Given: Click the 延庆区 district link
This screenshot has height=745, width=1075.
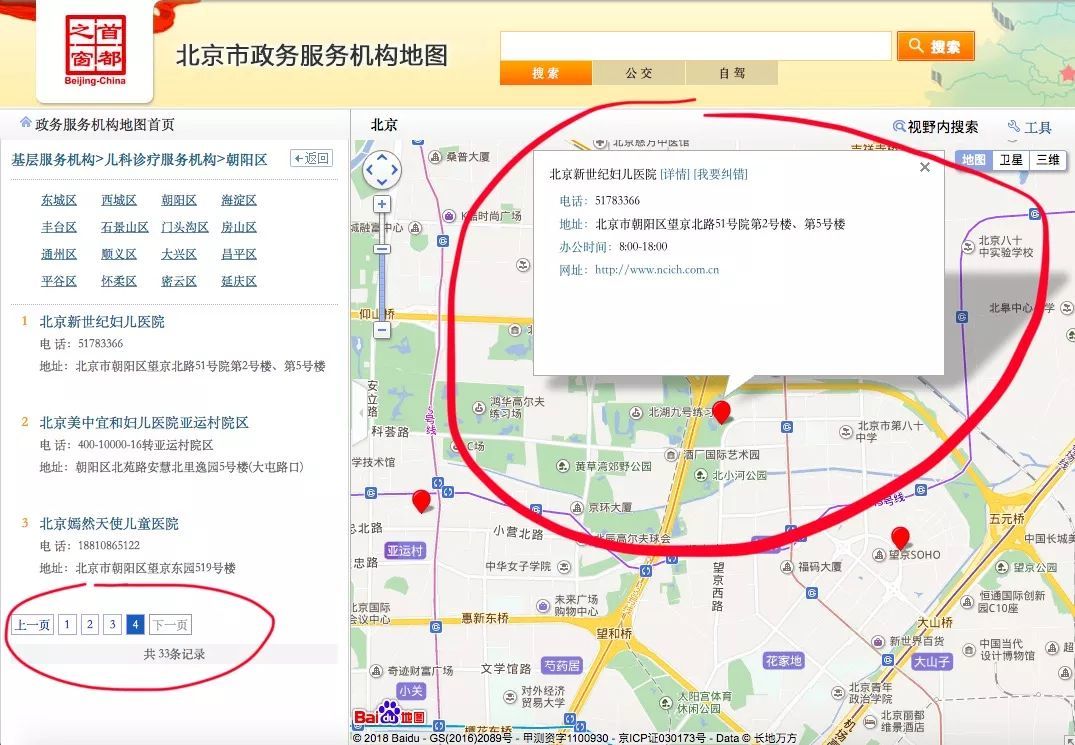Looking at the screenshot, I should tap(239, 281).
